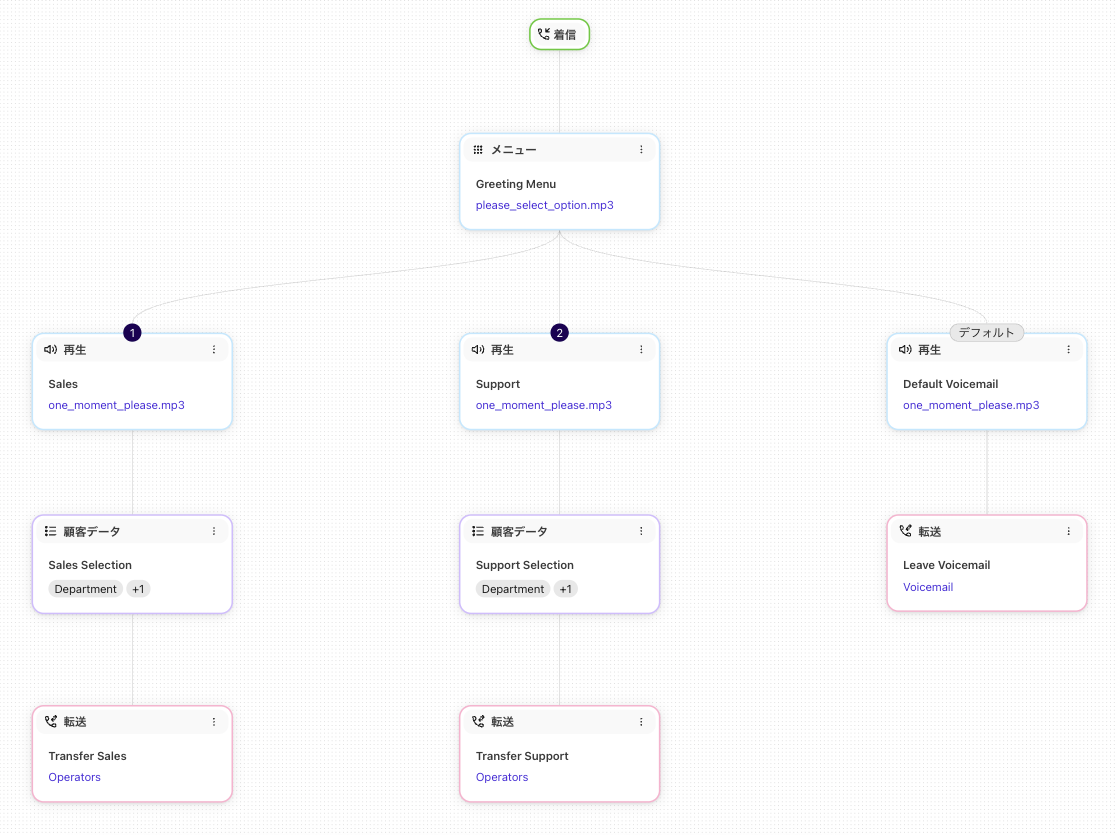This screenshot has width=1117, height=835.
Task: Open the please_select_option.mp3 link
Action: tap(544, 204)
